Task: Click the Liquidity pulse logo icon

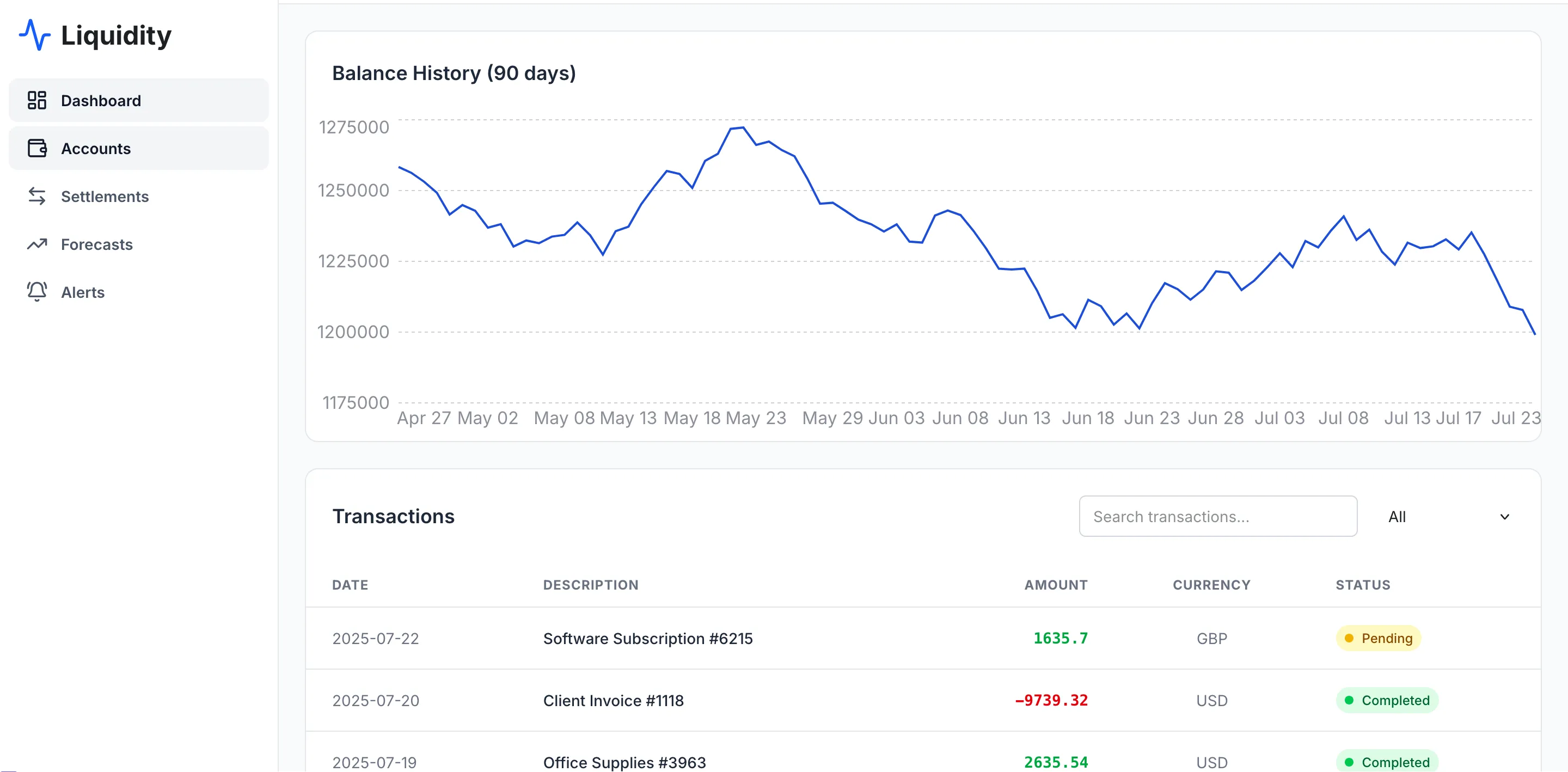Action: click(35, 35)
